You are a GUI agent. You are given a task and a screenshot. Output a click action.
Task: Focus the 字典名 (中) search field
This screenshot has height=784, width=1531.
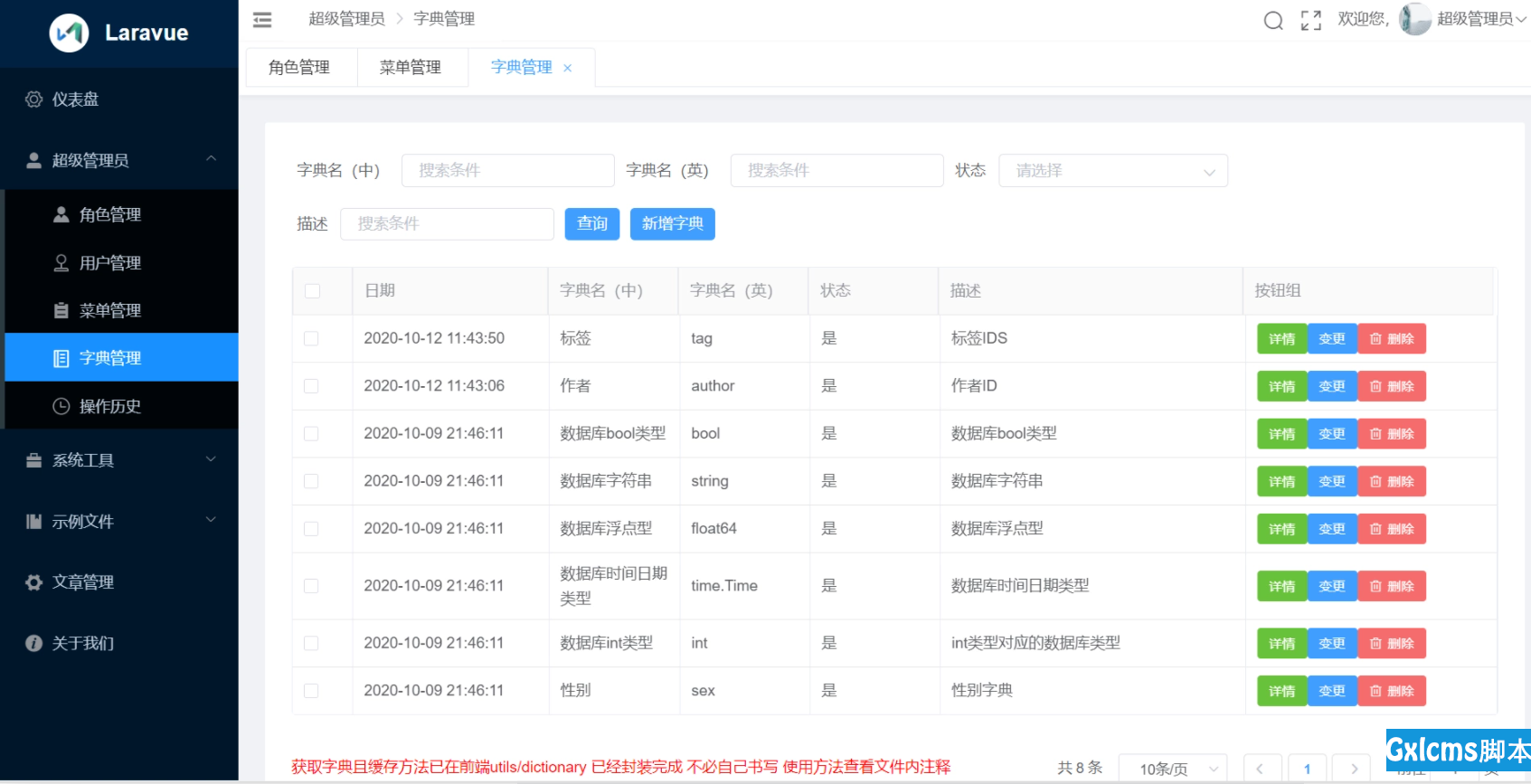point(508,171)
